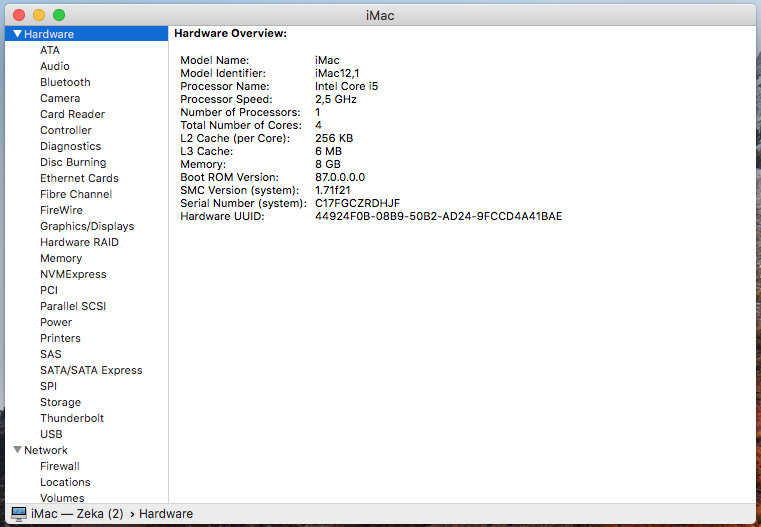This screenshot has width=761, height=527.
Task: Open the Diagnostics section
Action: 70,146
